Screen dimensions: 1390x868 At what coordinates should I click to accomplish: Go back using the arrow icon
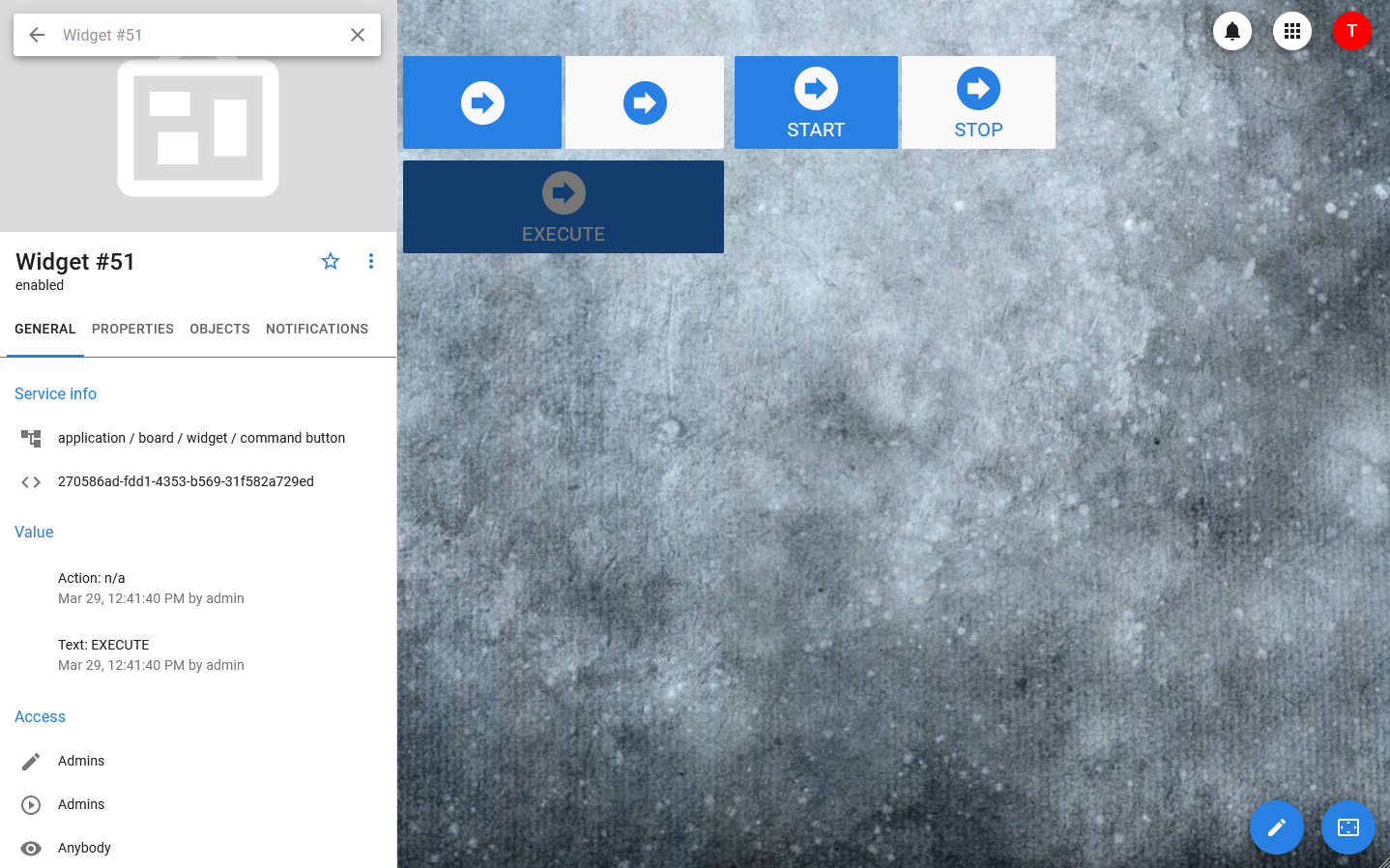click(37, 35)
